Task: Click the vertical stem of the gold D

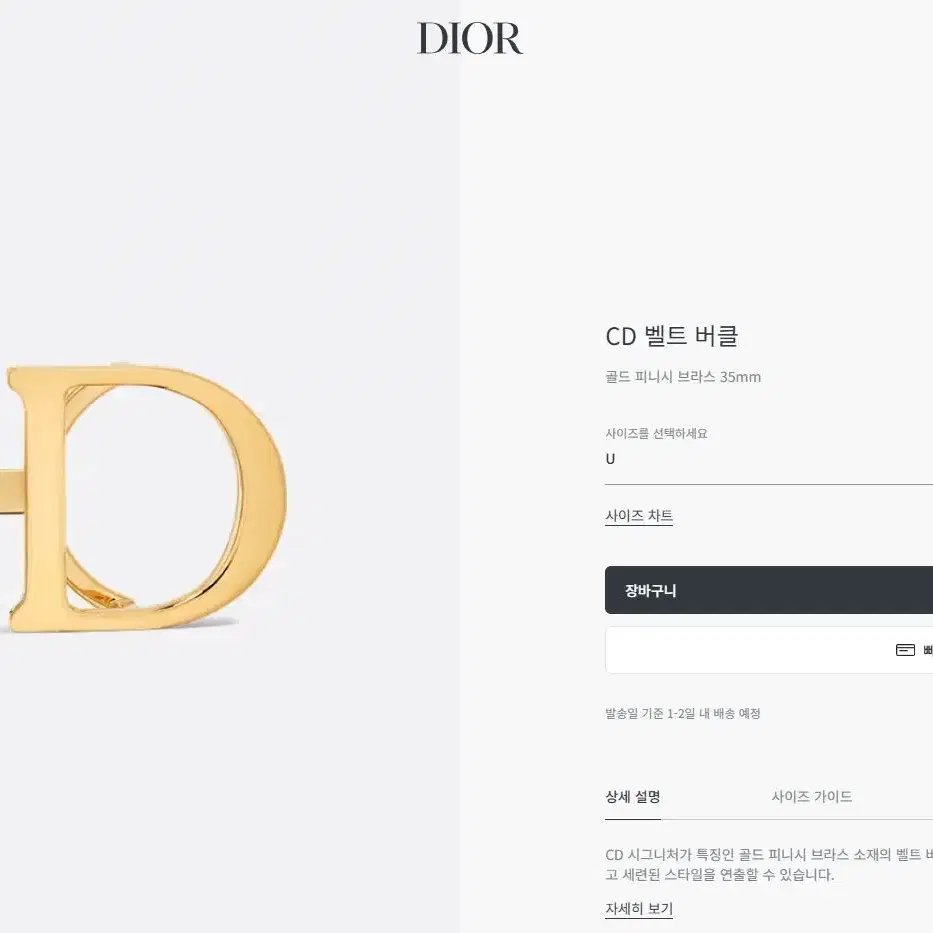Action: [45, 497]
